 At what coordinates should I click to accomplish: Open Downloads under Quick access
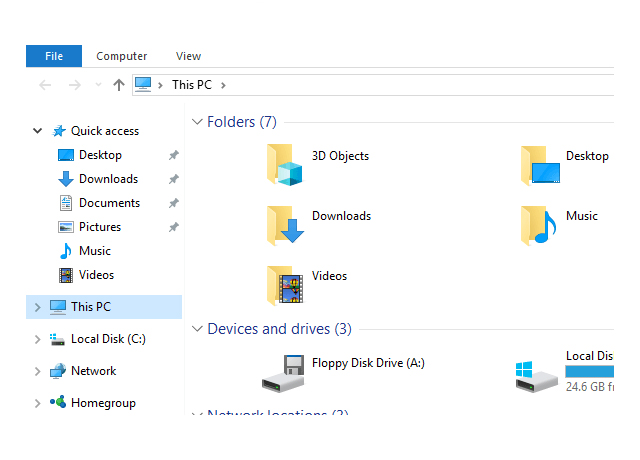[109, 179]
